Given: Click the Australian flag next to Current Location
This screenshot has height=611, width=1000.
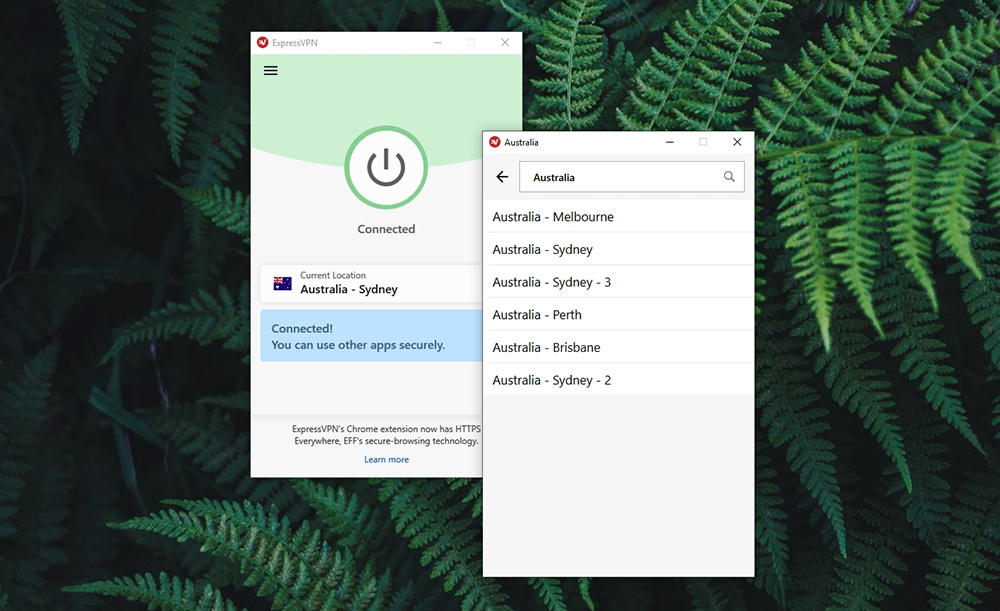Looking at the screenshot, I should pos(280,283).
